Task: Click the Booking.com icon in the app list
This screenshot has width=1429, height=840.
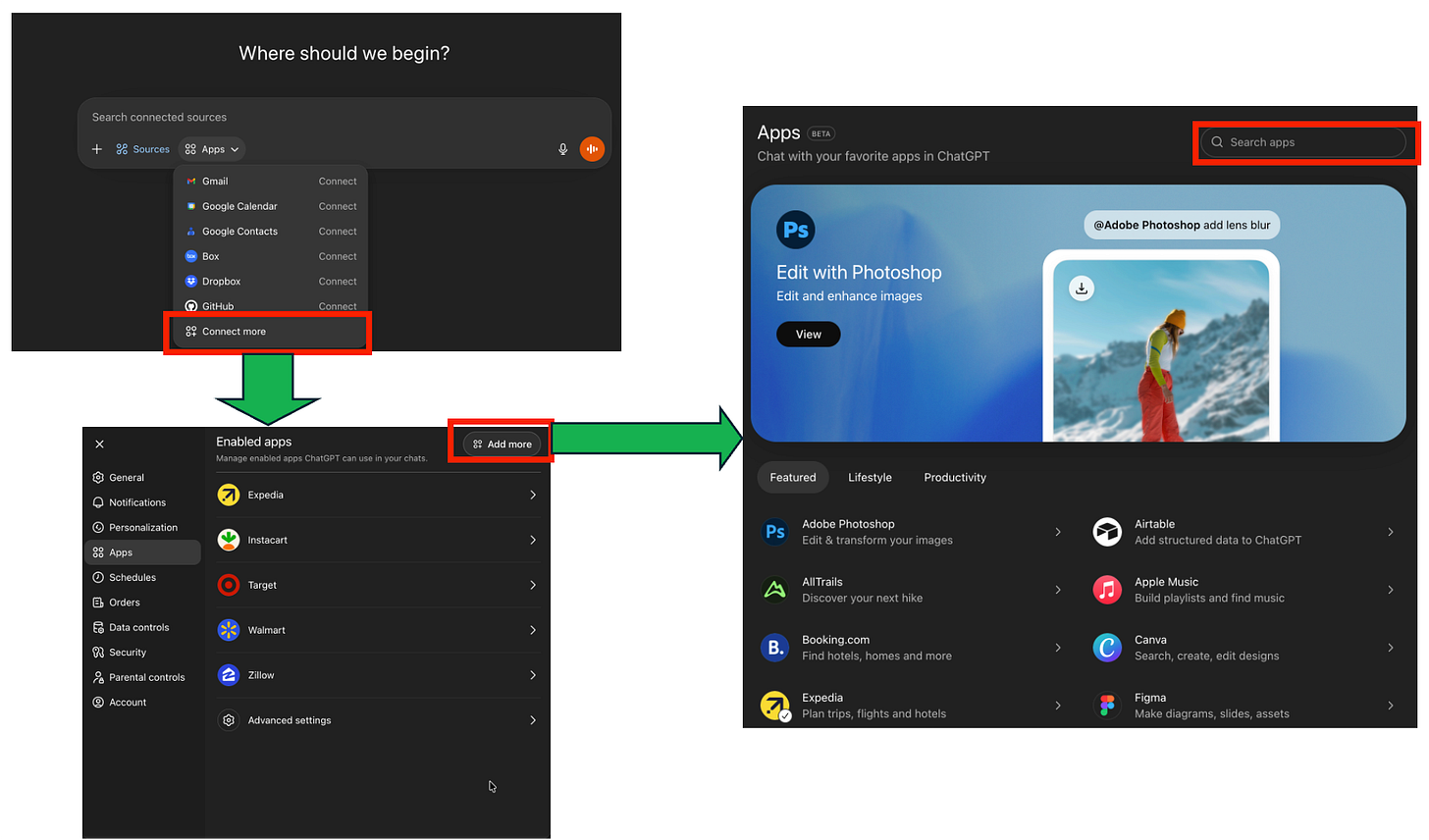Action: pyautogui.click(x=775, y=648)
